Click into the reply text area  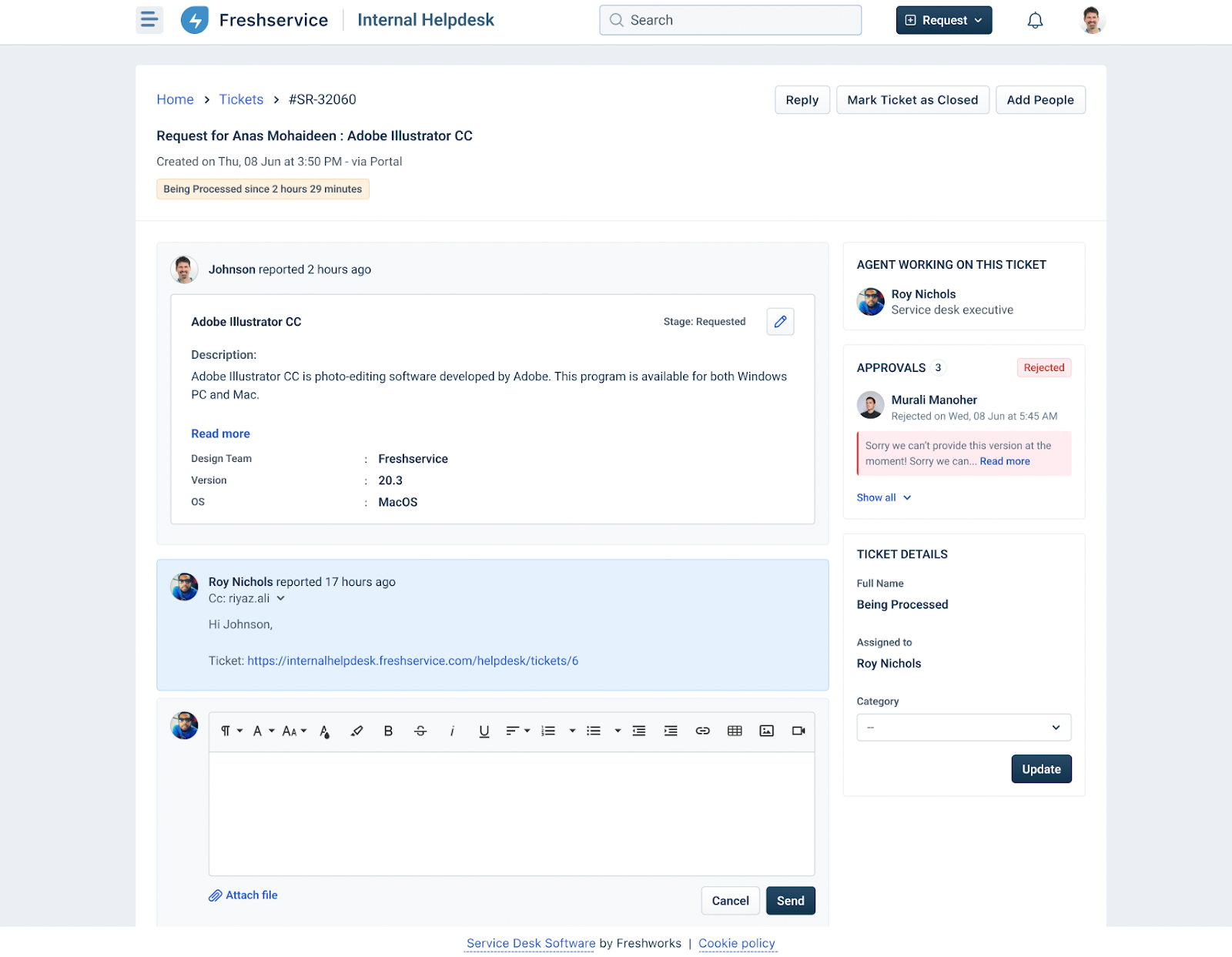coord(511,814)
